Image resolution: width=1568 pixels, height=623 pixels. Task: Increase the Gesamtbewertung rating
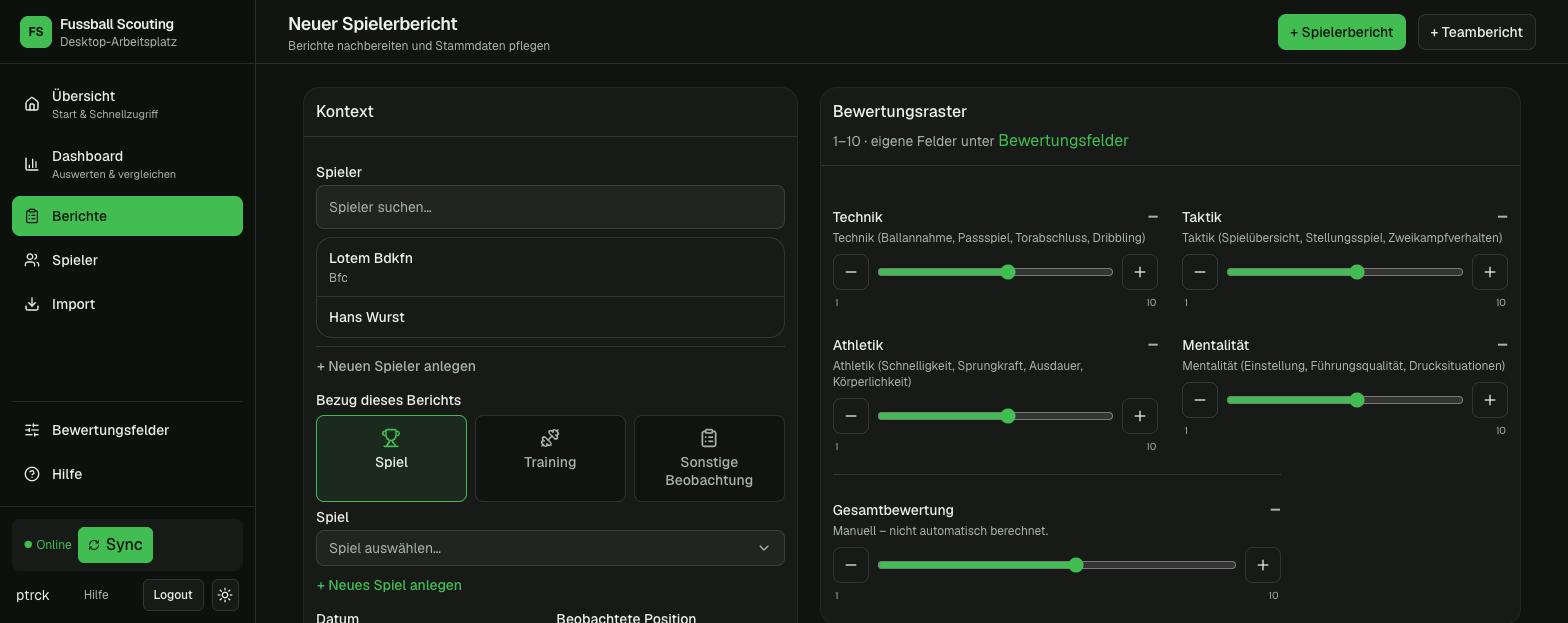point(1263,565)
